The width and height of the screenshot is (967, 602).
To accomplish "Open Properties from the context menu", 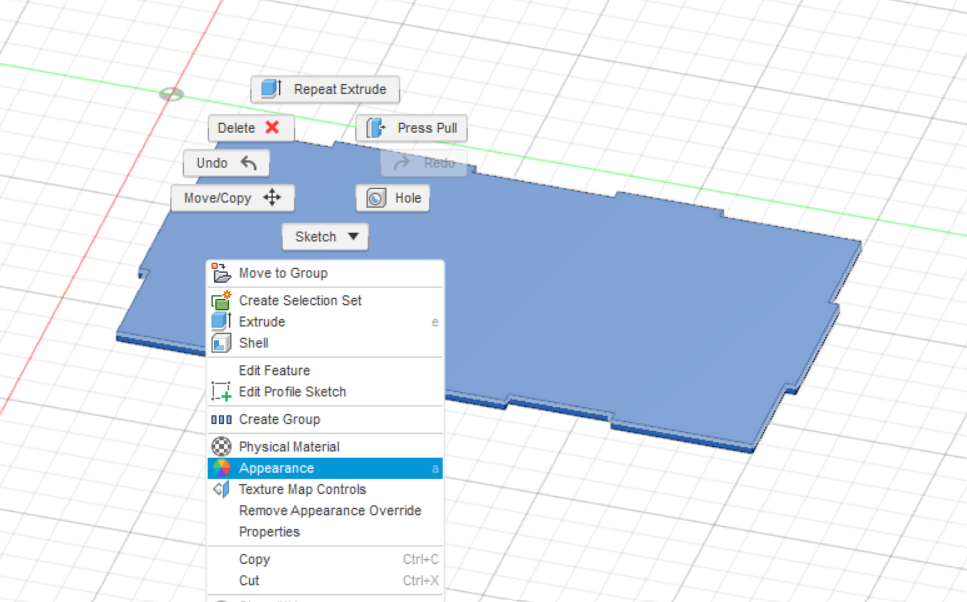I will pos(325,532).
